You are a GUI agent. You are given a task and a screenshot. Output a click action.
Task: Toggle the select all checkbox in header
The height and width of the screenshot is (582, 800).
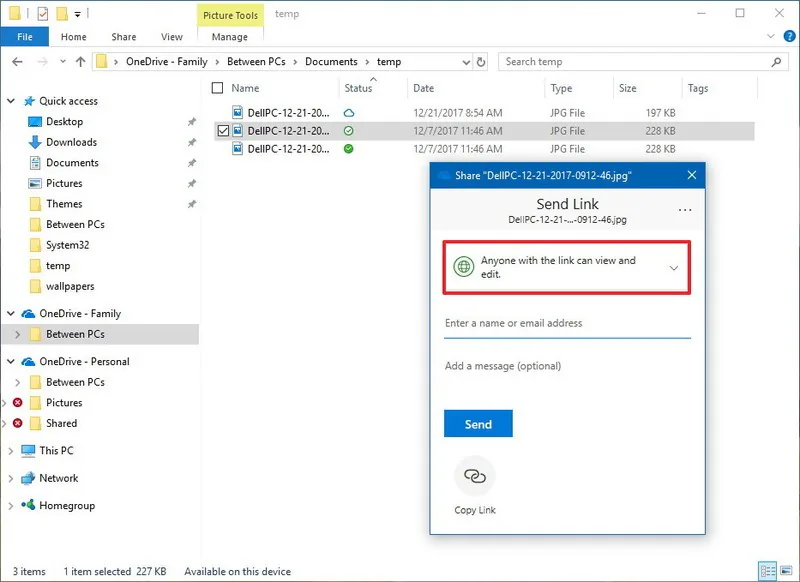click(x=217, y=88)
